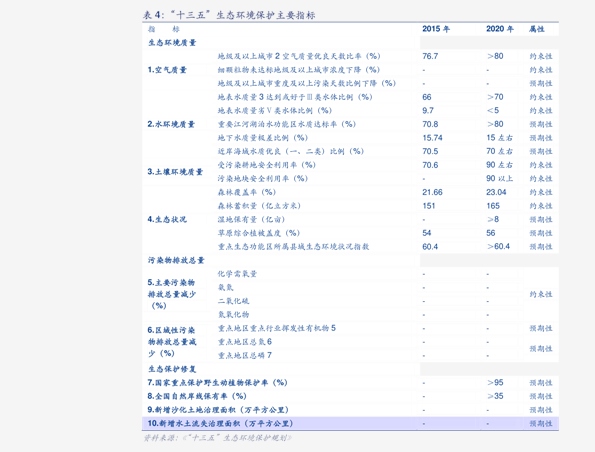Screen dimensions: 595x452
Task: Click the '化学需氧量' row
Action: point(237,274)
